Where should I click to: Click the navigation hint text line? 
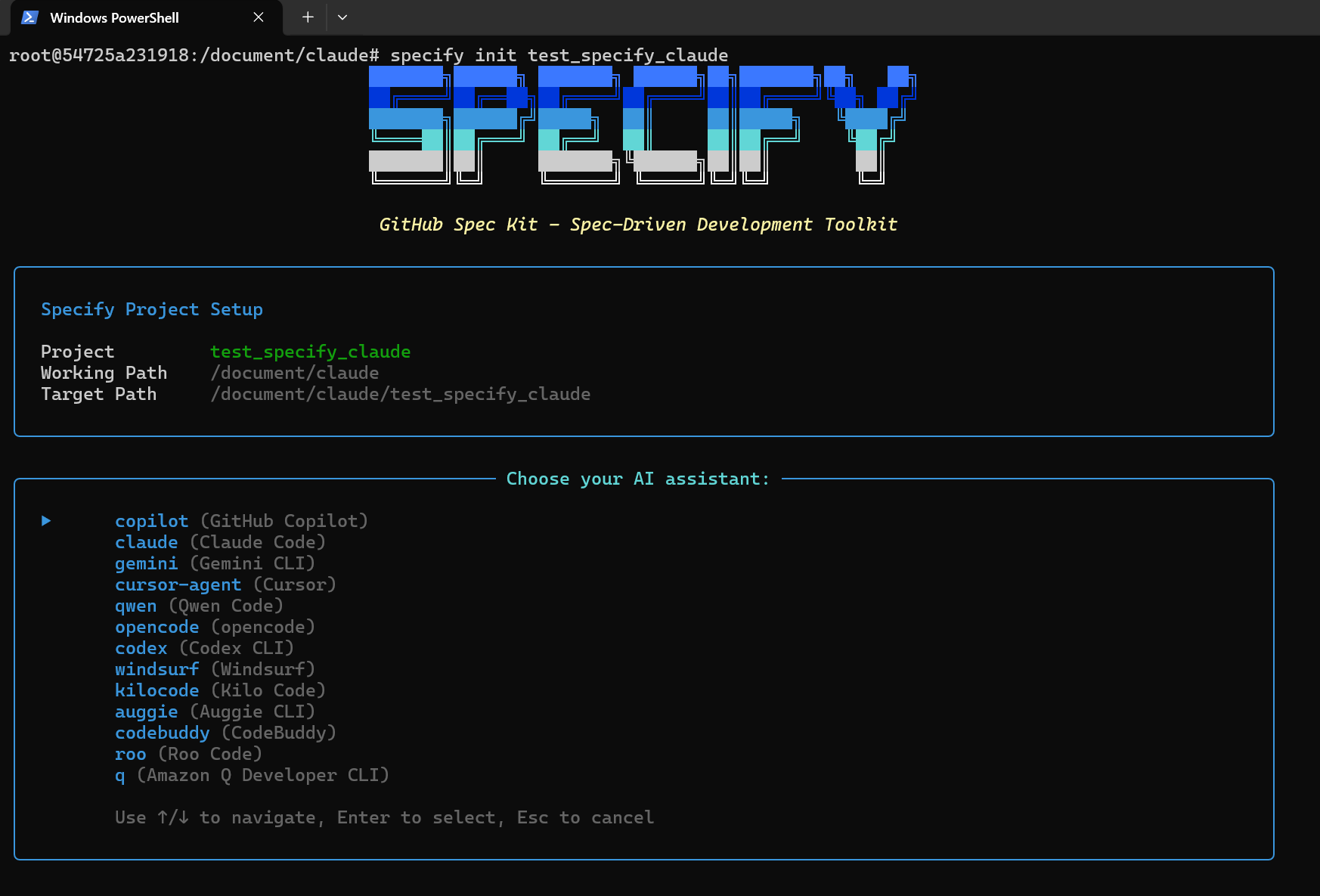[384, 817]
